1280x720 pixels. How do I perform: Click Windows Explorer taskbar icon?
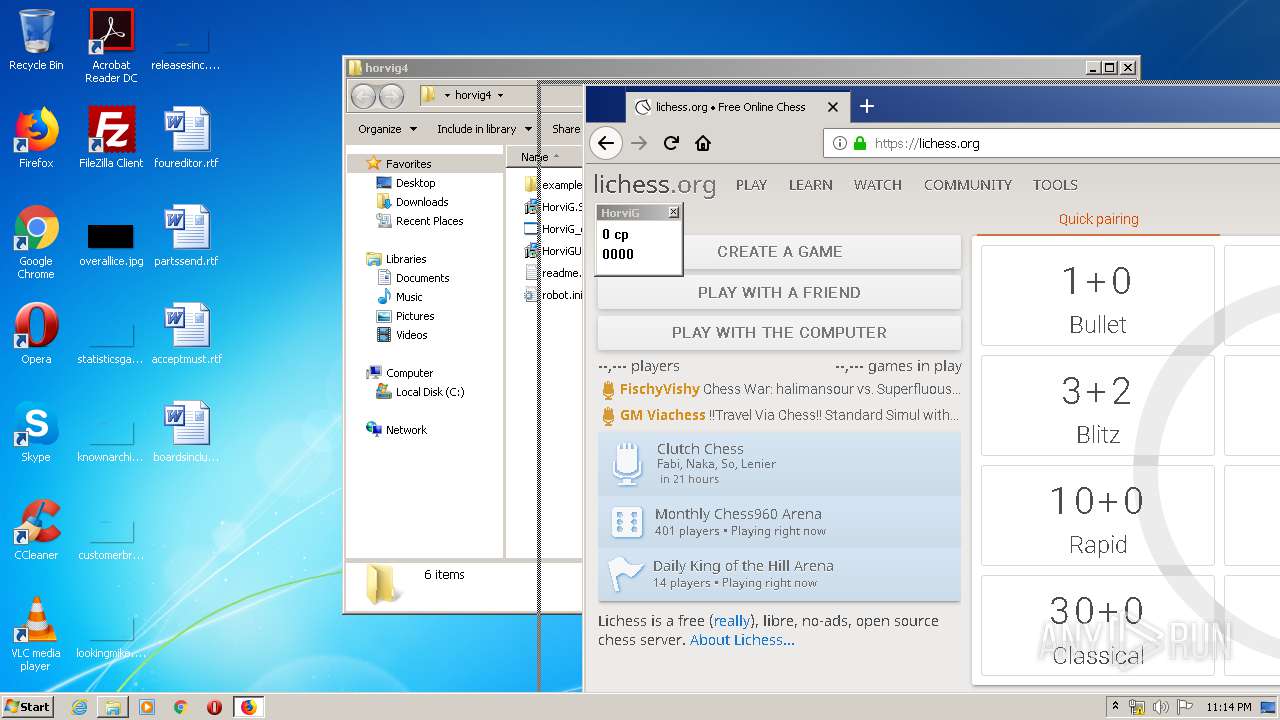(x=113, y=707)
